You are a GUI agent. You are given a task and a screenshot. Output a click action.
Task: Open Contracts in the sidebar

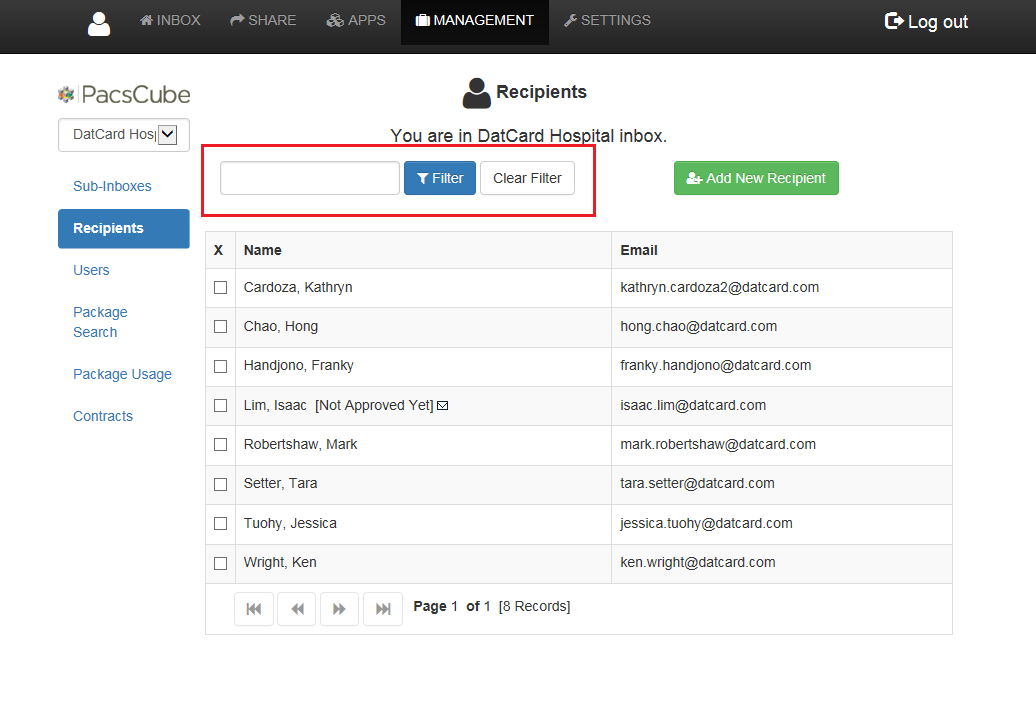(x=103, y=416)
